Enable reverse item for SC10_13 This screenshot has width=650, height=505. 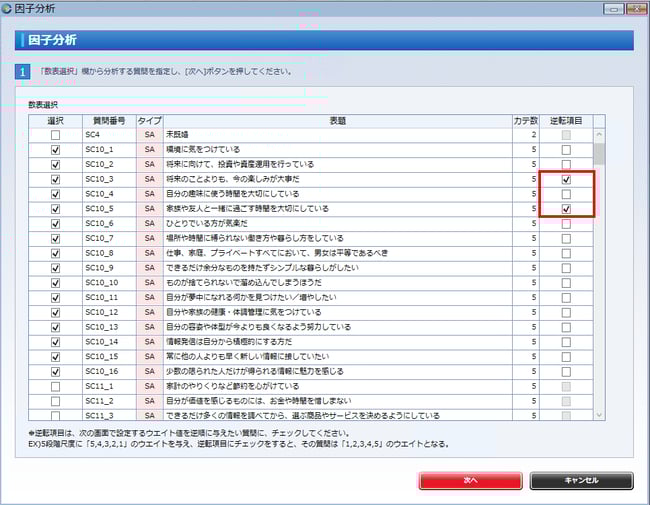click(x=566, y=327)
